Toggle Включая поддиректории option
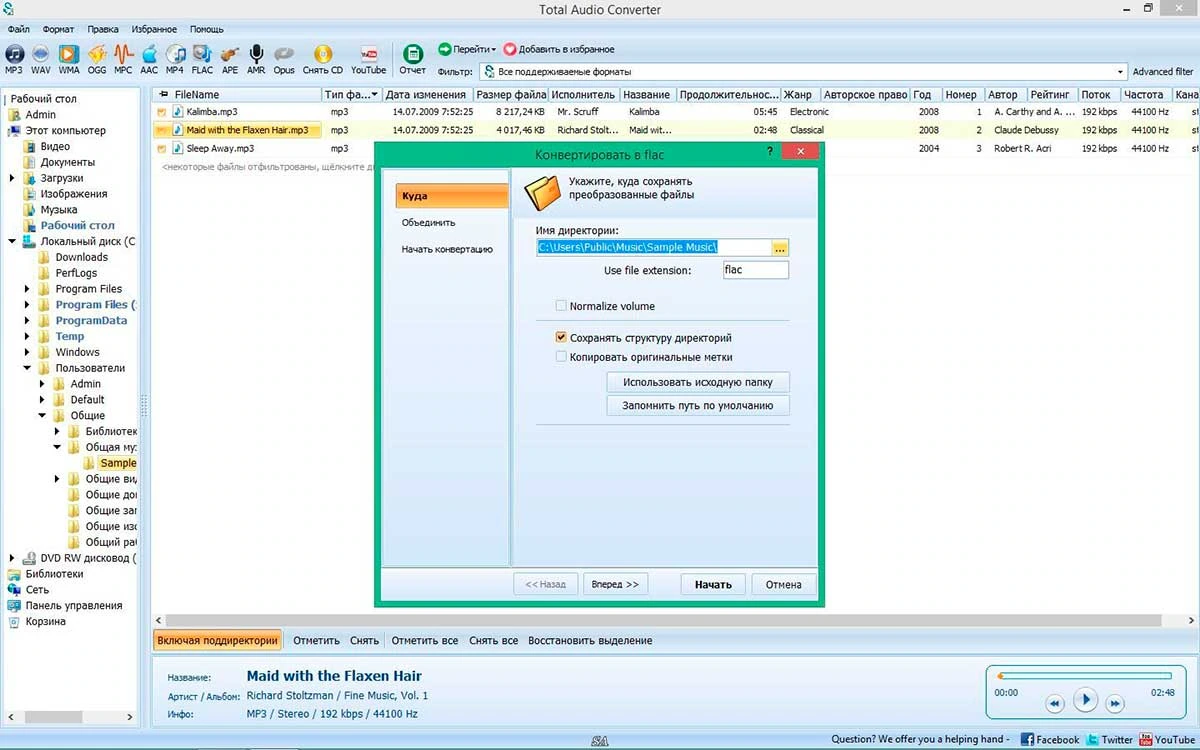The width and height of the screenshot is (1200, 750). pos(217,640)
